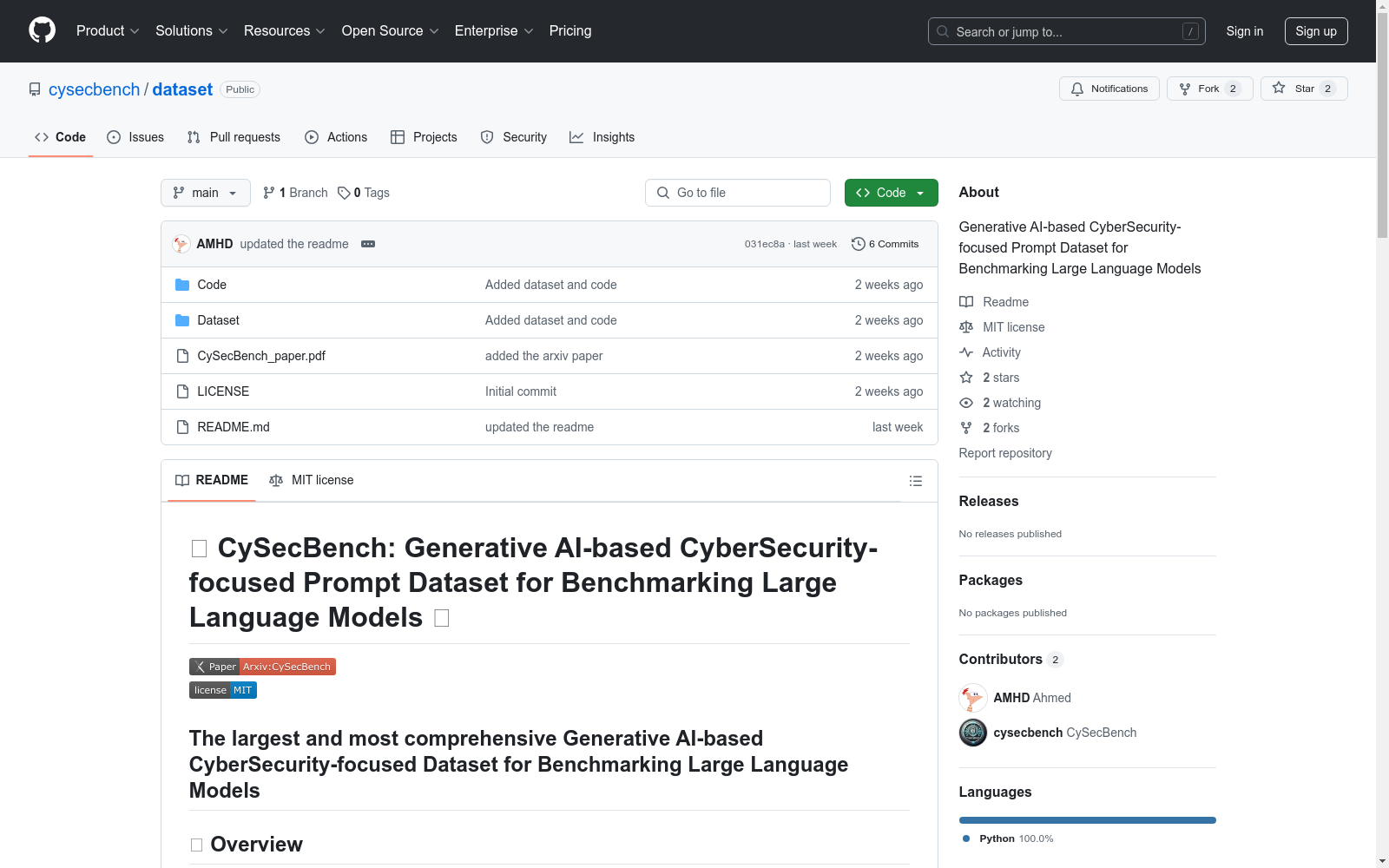Click the commits history clock icon
This screenshot has width=1389, height=868.
(x=859, y=244)
